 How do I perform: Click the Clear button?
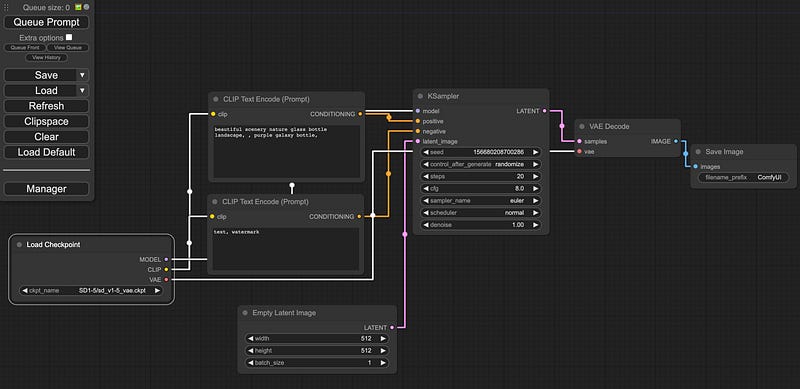(46, 137)
